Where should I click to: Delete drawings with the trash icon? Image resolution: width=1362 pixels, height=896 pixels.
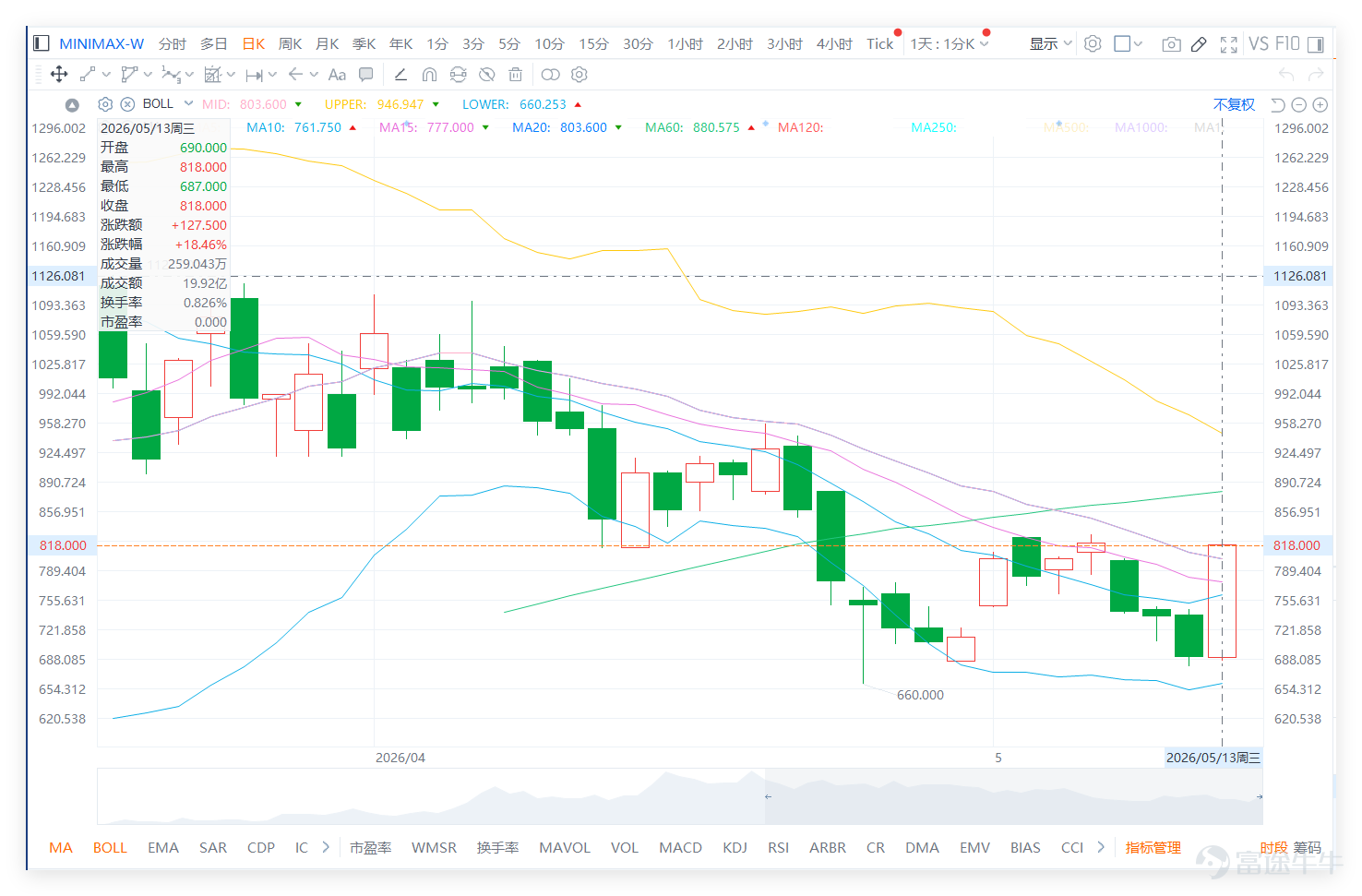516,75
